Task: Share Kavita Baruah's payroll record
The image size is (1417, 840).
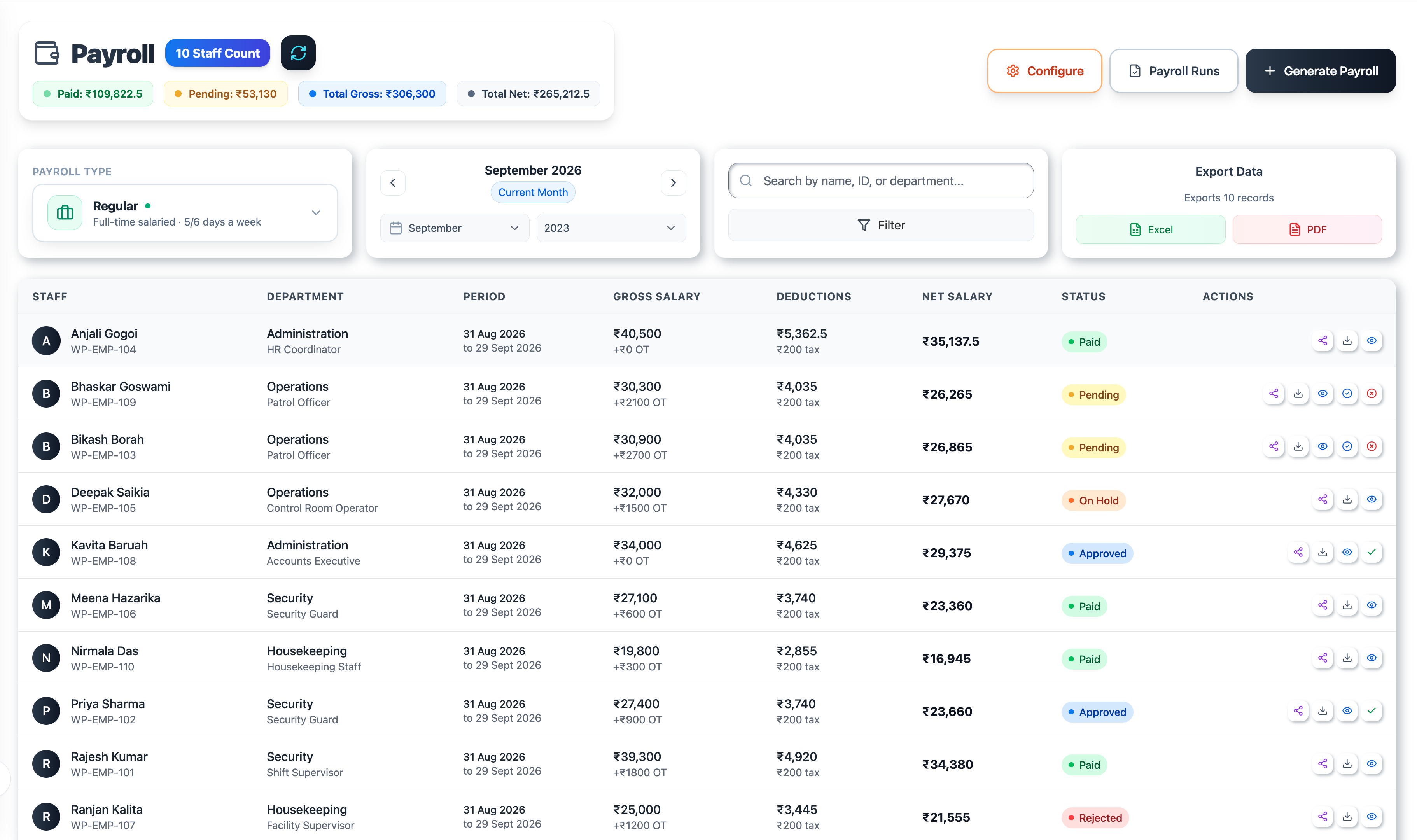Action: (1298, 552)
